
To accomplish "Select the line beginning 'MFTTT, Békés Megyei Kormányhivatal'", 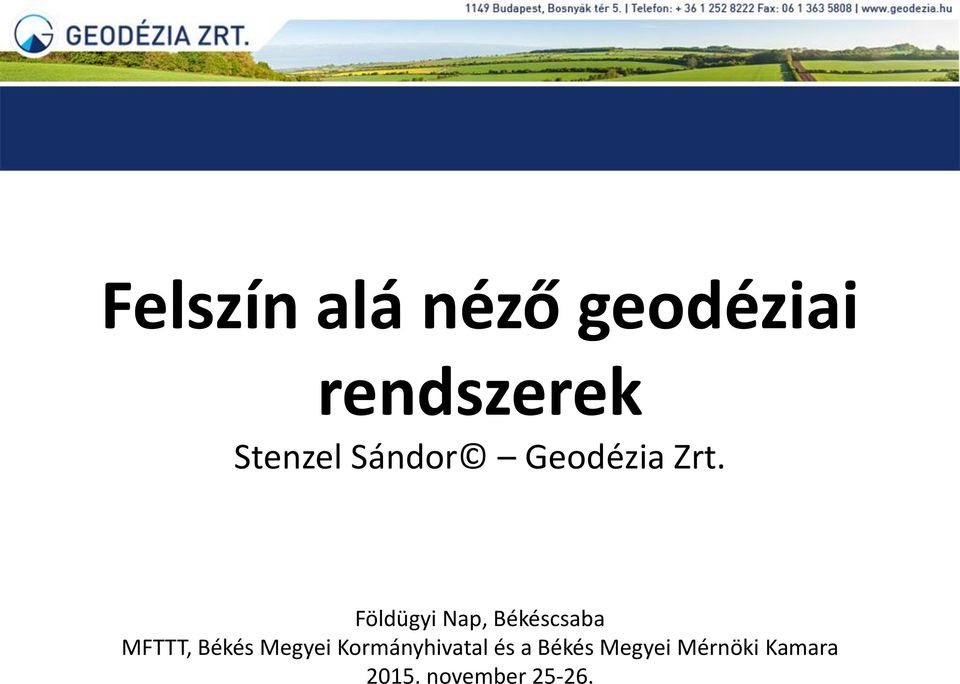I will pos(480,647).
